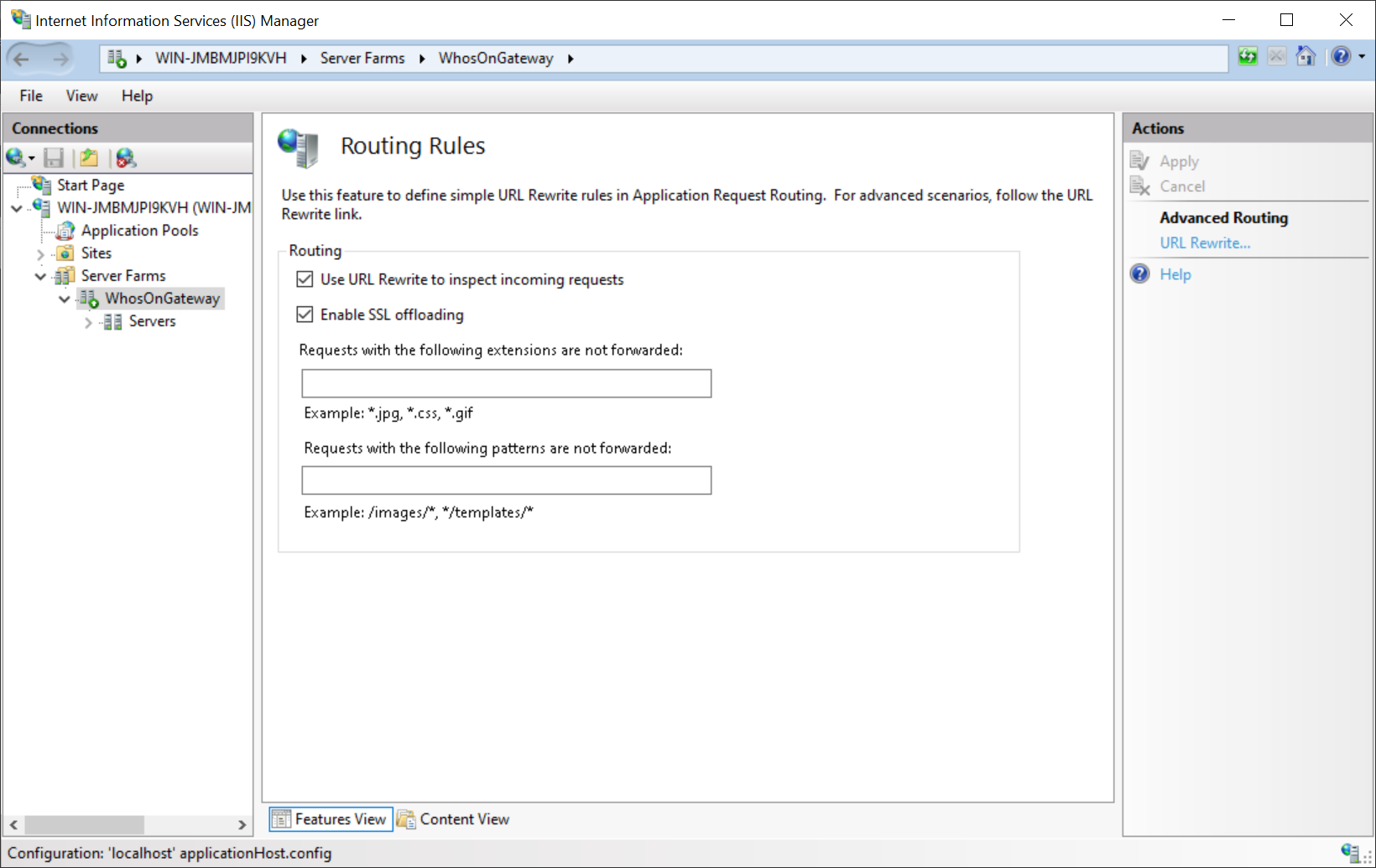The height and width of the screenshot is (868, 1376).
Task: Click the Routing Rules feature icon
Action: pyautogui.click(x=298, y=148)
